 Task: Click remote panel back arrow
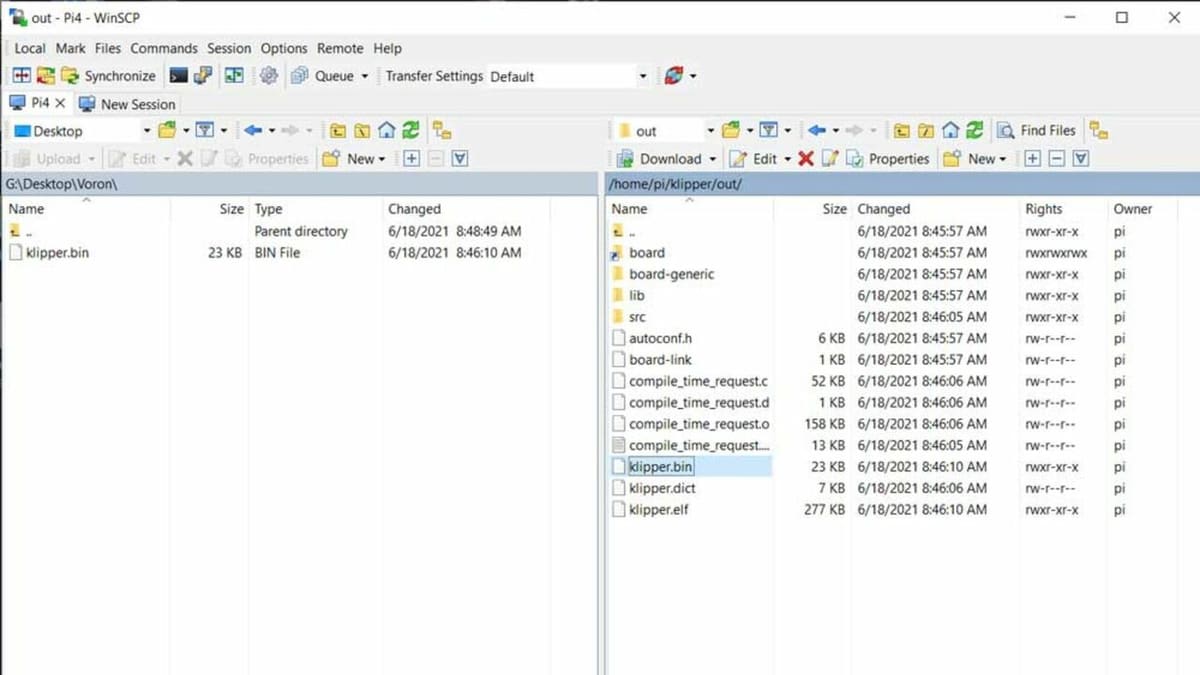(x=817, y=130)
